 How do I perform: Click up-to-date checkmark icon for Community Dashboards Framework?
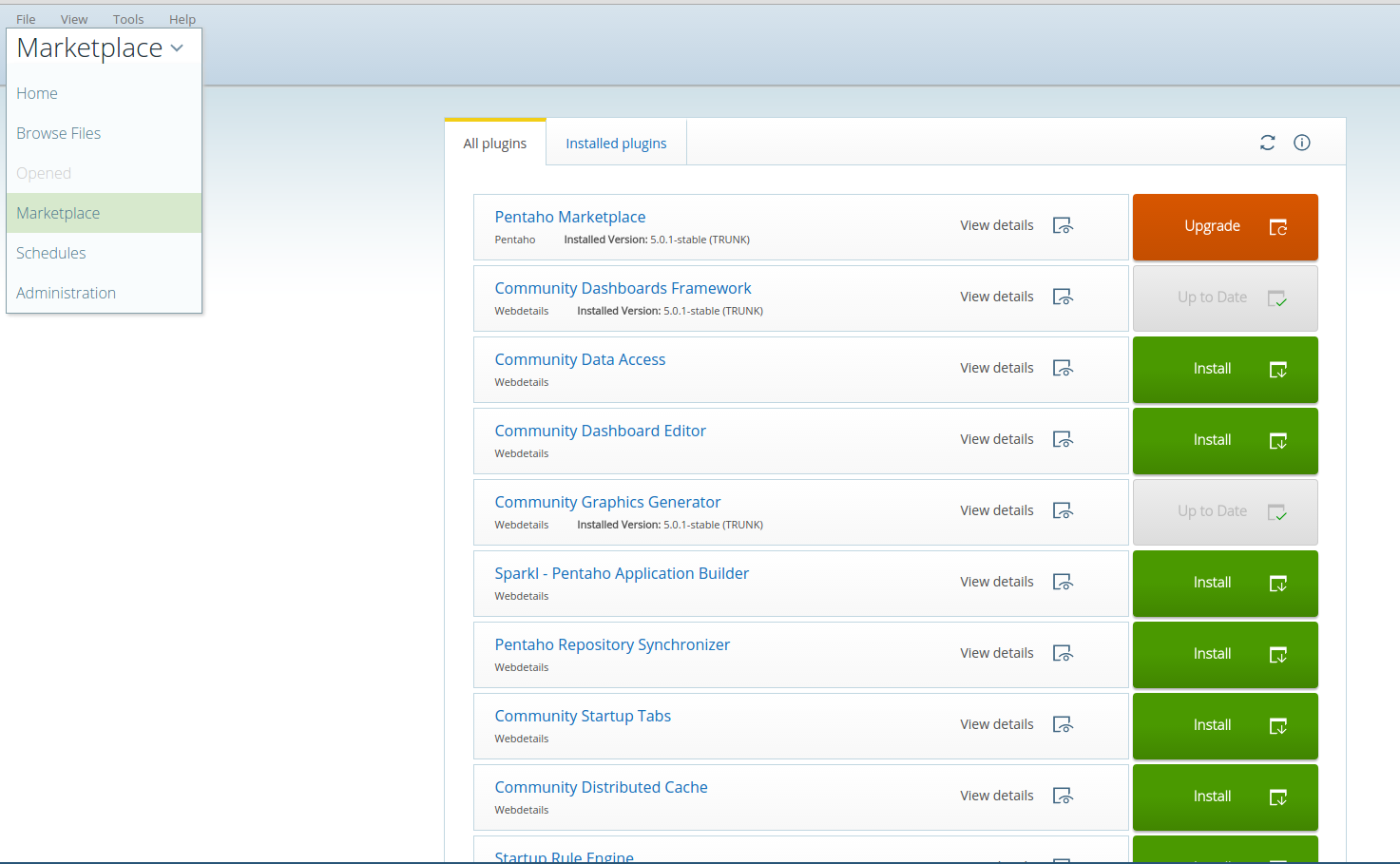click(x=1278, y=298)
